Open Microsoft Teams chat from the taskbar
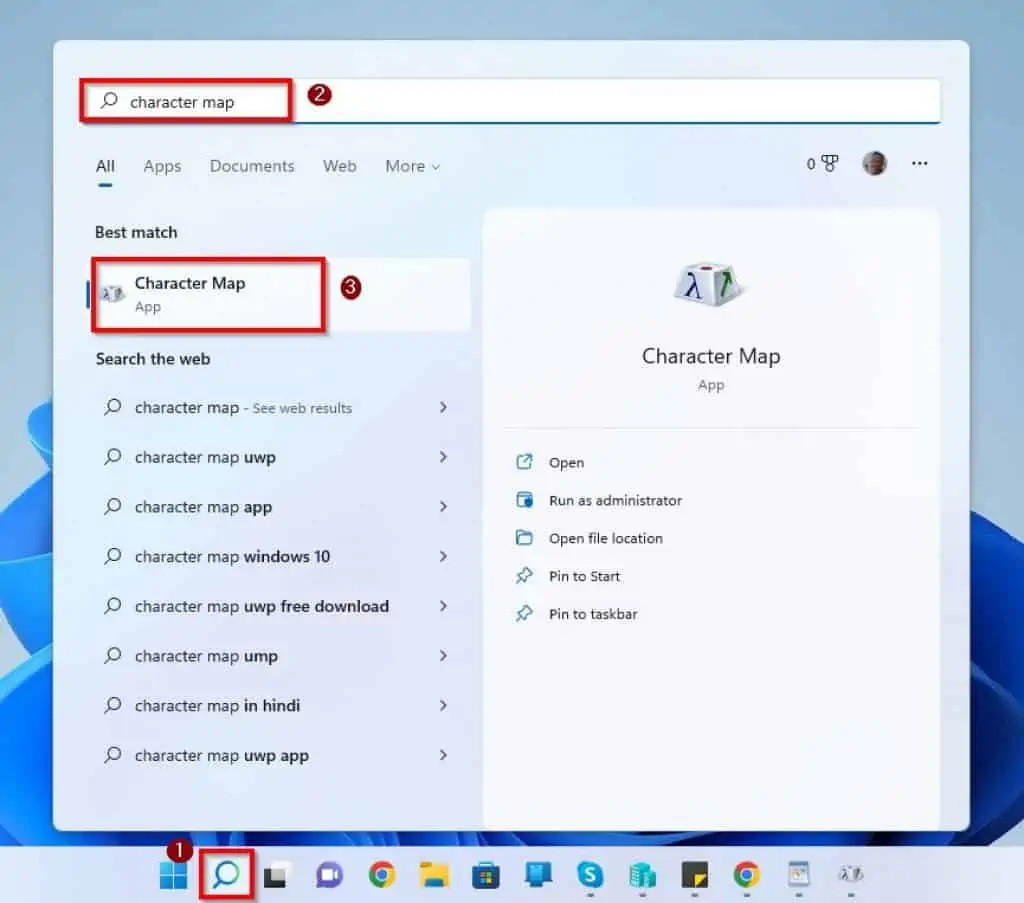 [326, 874]
